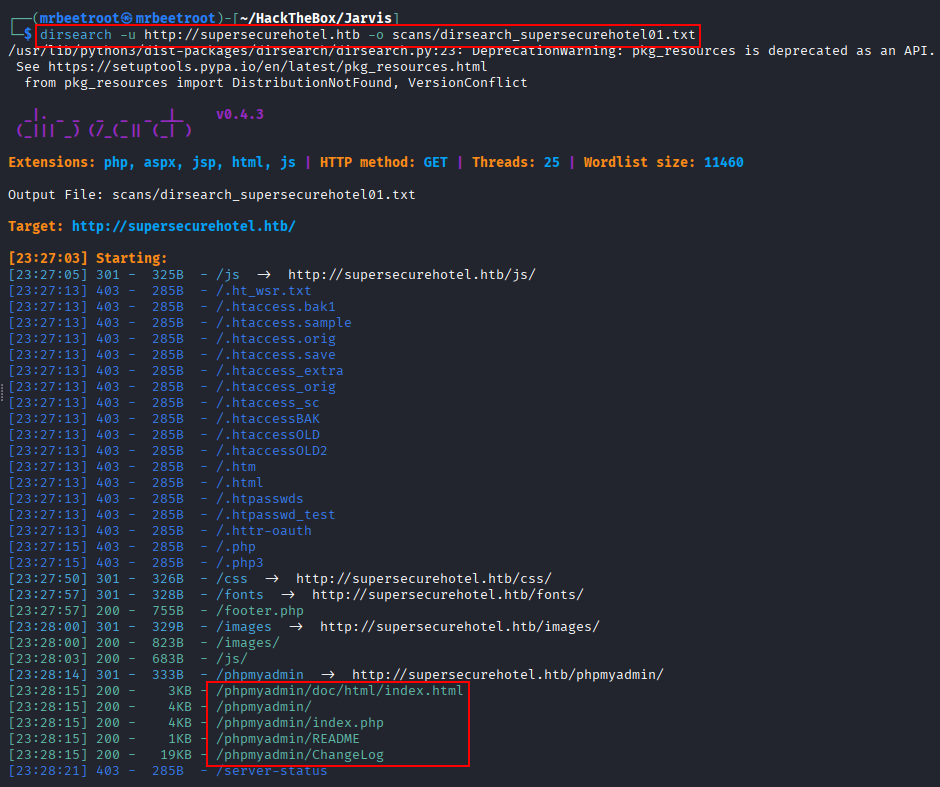940x787 pixels.
Task: Click the arrow after the /fonts entry
Action: click(x=288, y=595)
